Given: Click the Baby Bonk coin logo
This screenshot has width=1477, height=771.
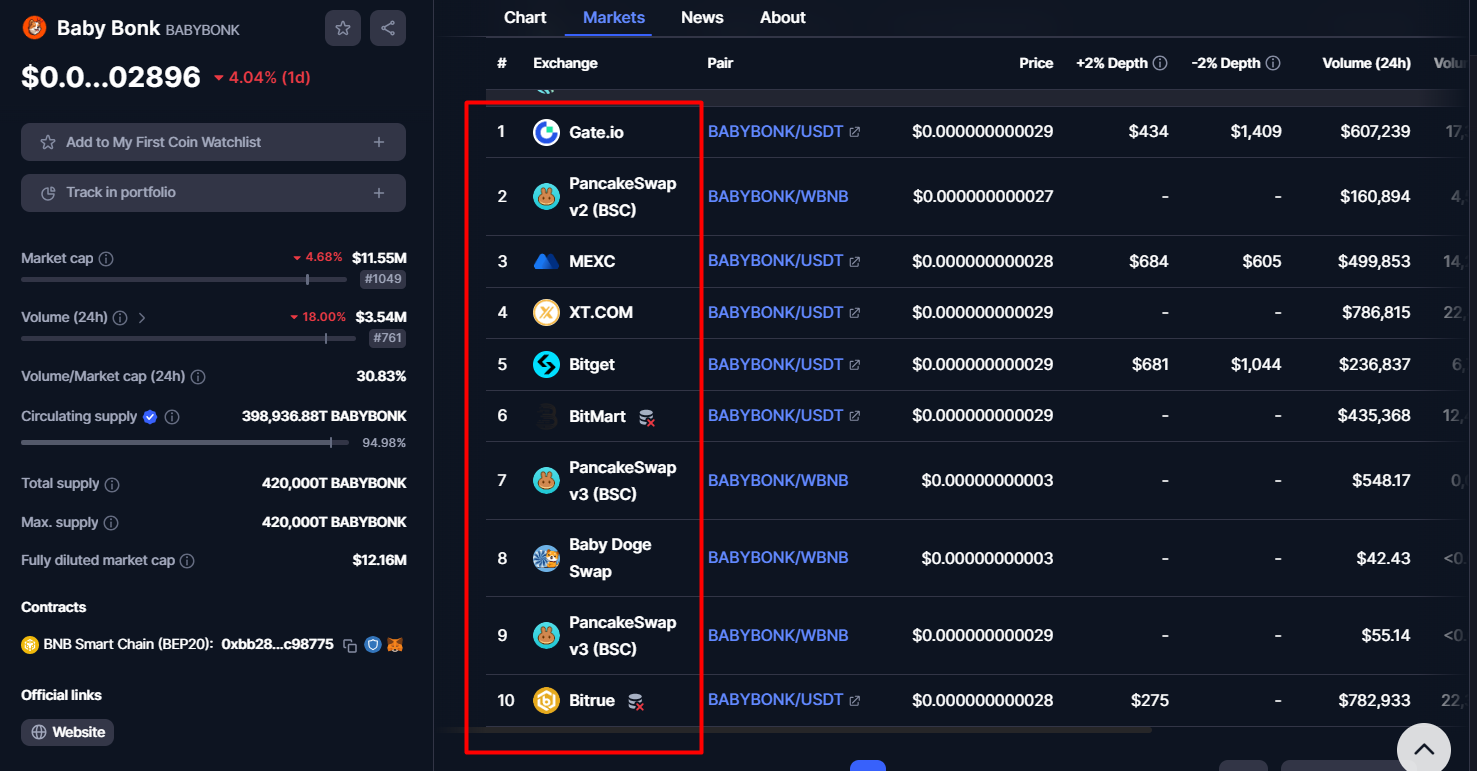Looking at the screenshot, I should pos(35,28).
